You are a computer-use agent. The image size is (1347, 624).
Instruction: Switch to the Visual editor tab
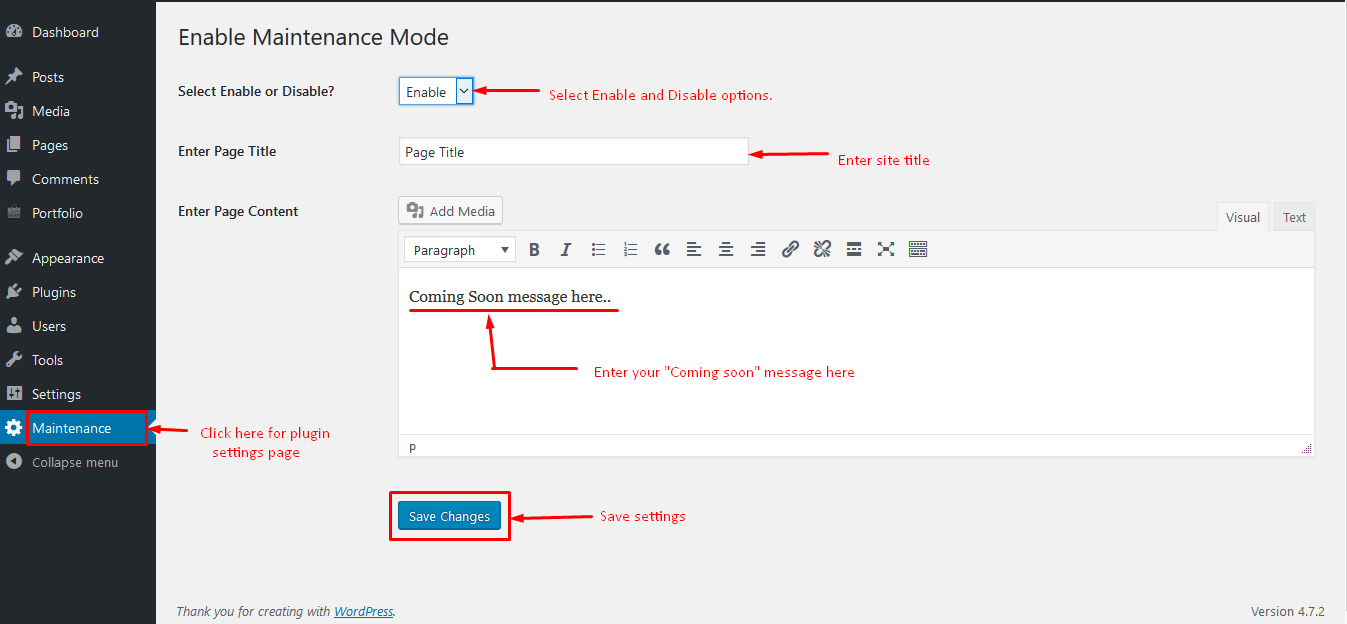pos(1243,217)
